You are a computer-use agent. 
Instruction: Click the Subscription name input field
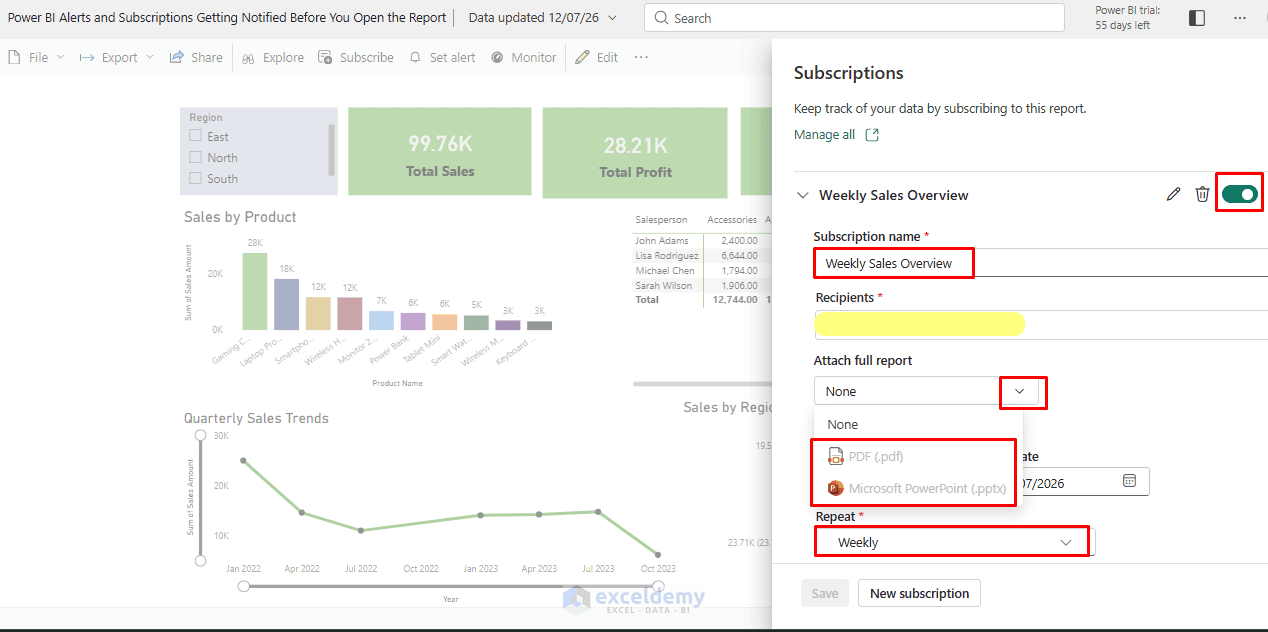[x=1040, y=263]
